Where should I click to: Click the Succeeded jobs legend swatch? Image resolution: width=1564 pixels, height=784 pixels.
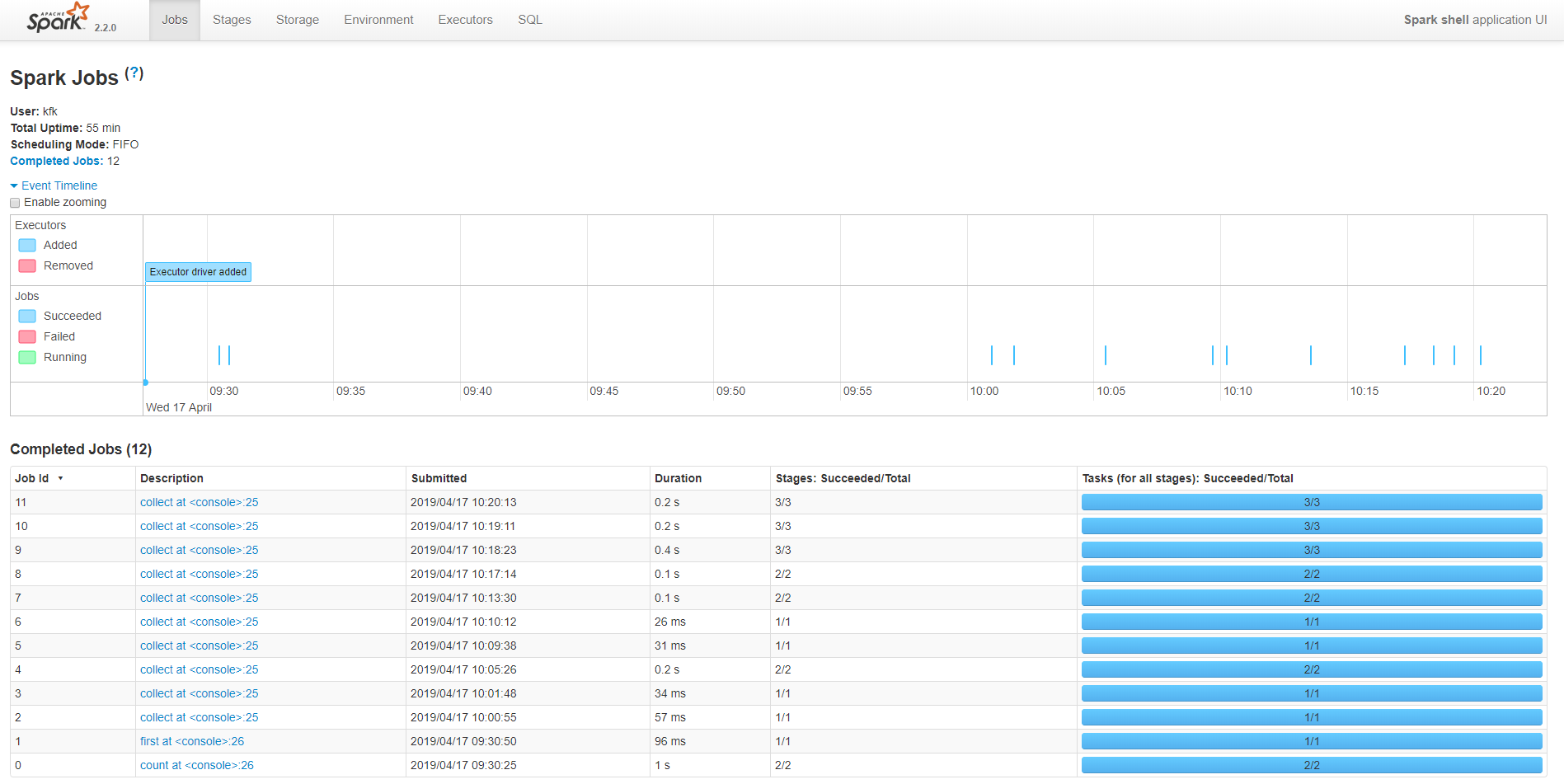[x=27, y=316]
